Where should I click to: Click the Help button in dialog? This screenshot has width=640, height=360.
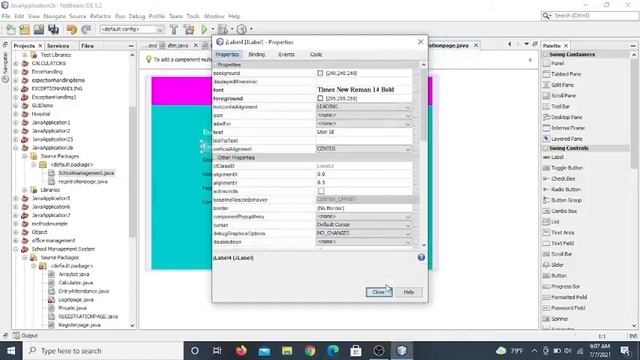pyautogui.click(x=409, y=292)
